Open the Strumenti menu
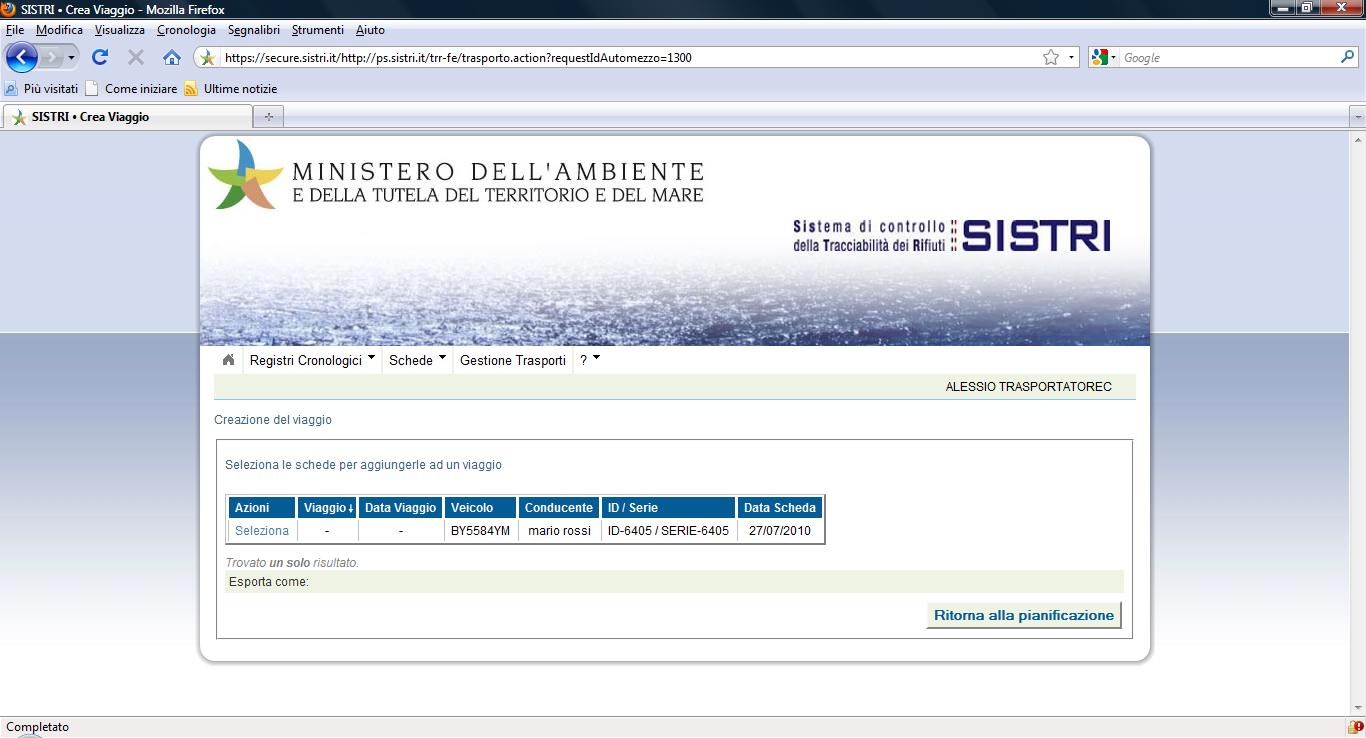The image size is (1366, 738). pyautogui.click(x=318, y=30)
